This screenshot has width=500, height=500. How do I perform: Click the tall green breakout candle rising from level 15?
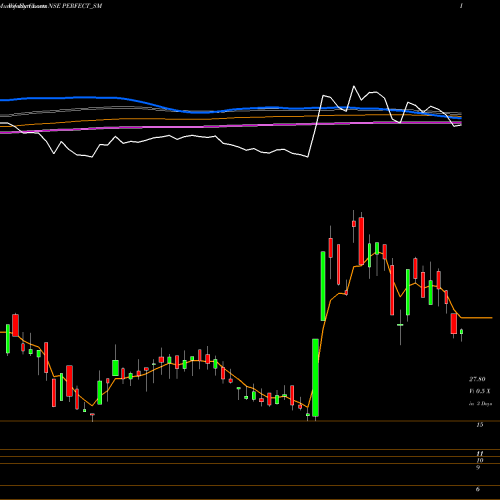point(315,378)
